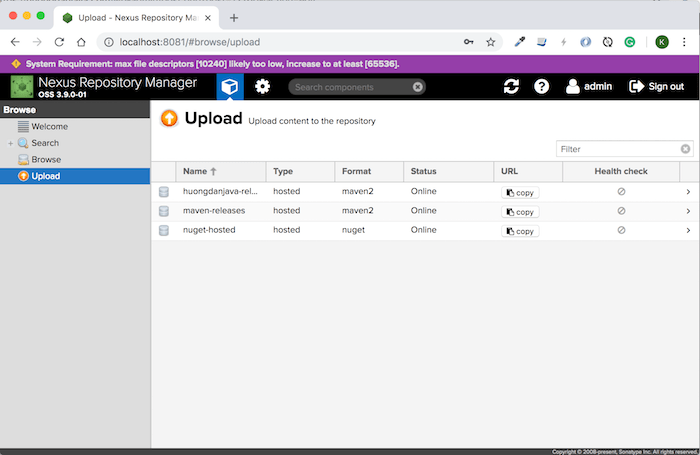
Task: Click health check icon for nuget-hosted
Action: point(621,230)
